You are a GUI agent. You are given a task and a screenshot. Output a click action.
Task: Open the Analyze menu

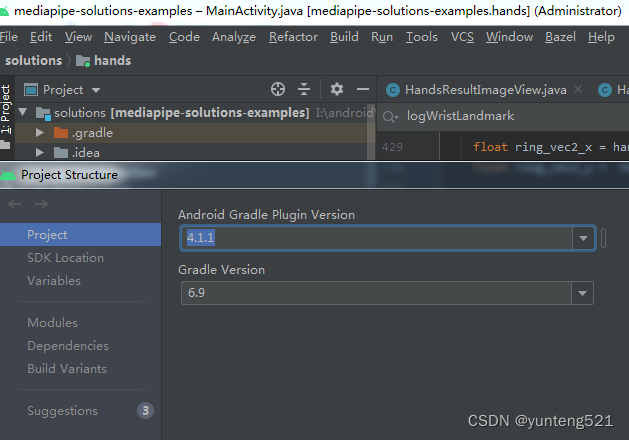tap(234, 37)
